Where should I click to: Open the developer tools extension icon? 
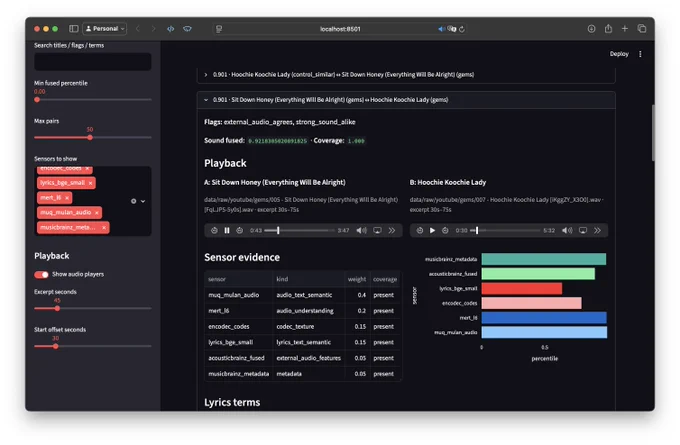pos(170,29)
